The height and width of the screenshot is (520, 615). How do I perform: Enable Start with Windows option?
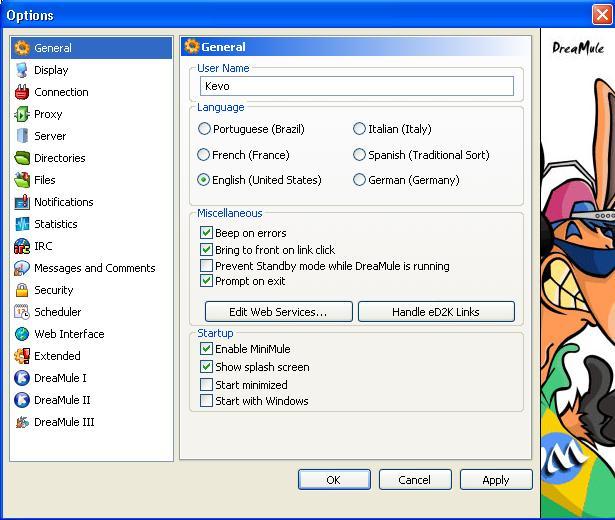[x=206, y=401]
